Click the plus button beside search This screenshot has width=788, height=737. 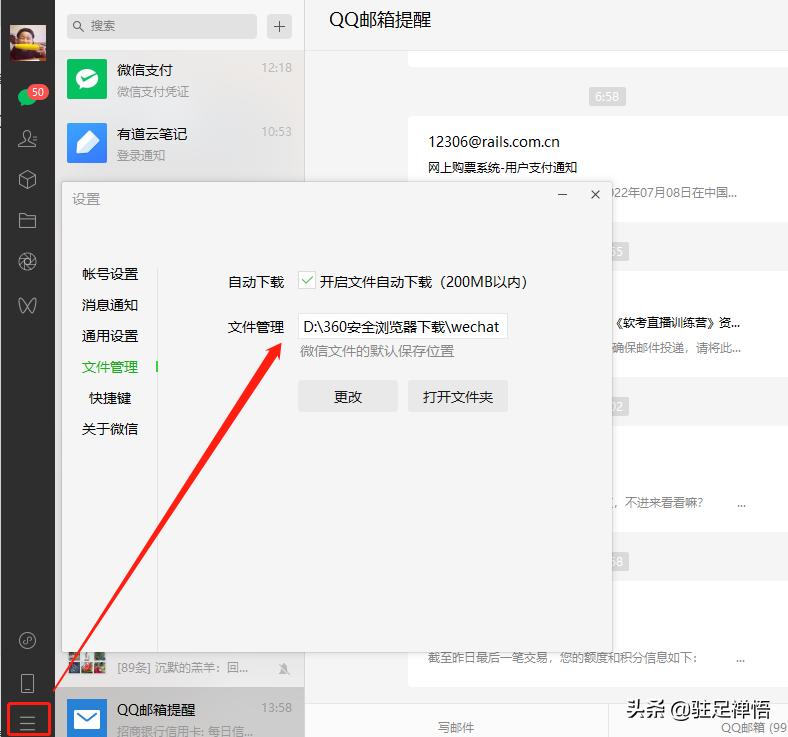coord(279,26)
